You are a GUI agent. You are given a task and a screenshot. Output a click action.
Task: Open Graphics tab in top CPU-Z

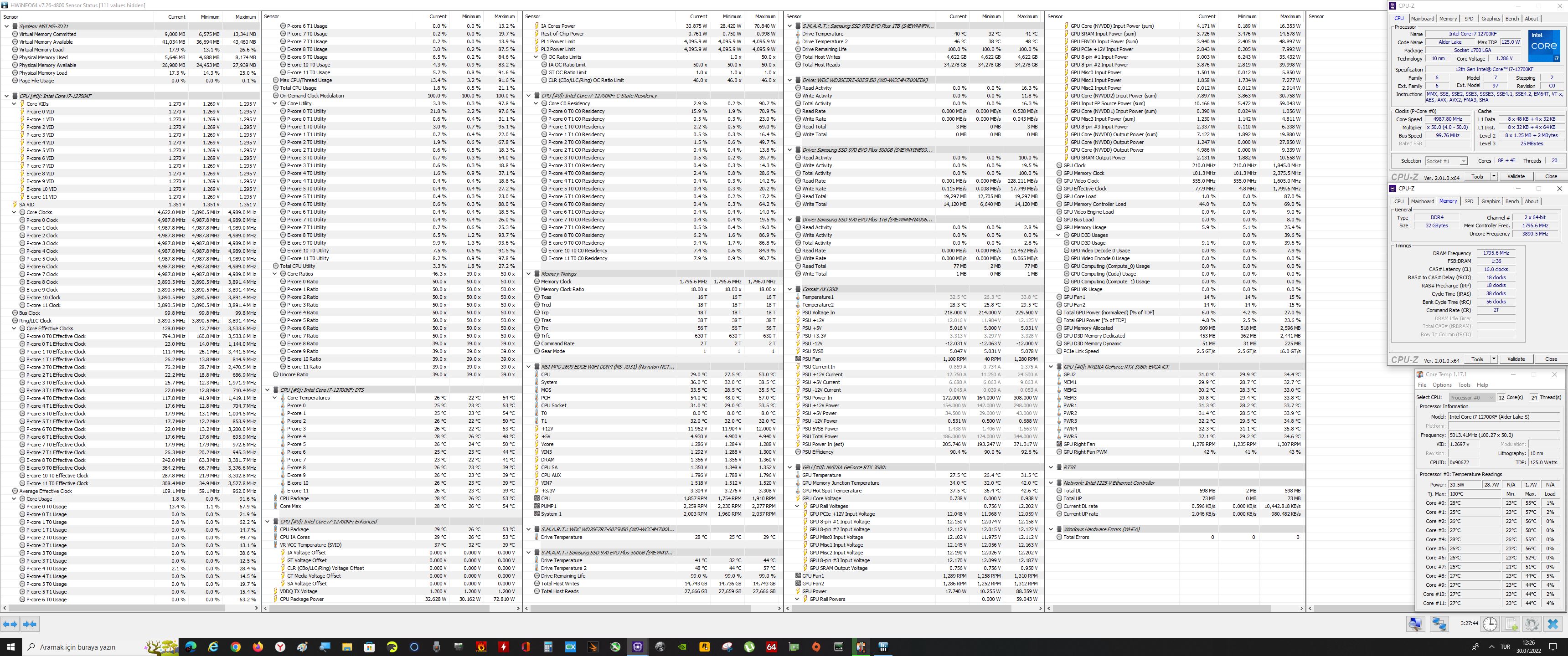[x=1490, y=19]
